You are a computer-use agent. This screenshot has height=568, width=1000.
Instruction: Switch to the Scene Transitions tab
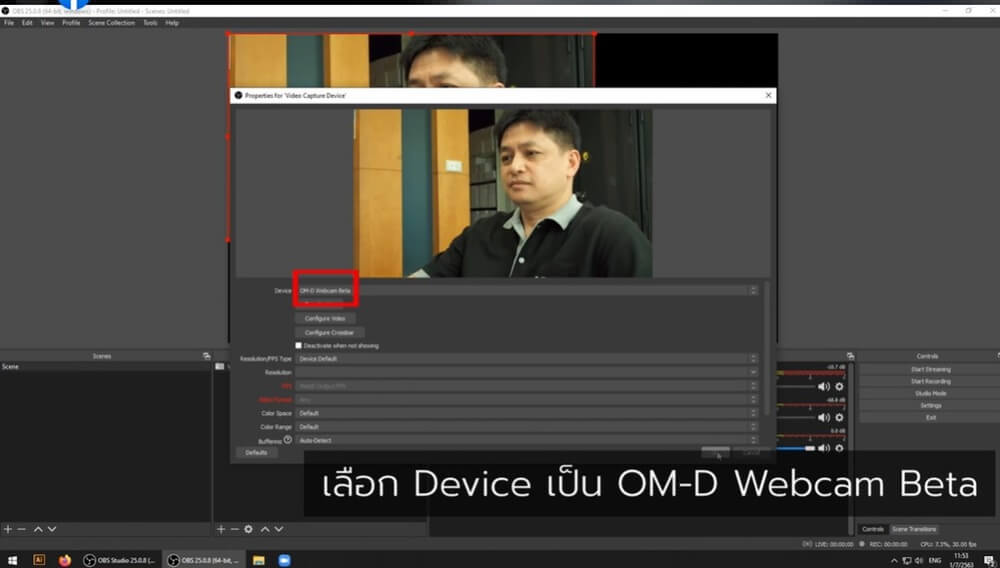tap(913, 529)
